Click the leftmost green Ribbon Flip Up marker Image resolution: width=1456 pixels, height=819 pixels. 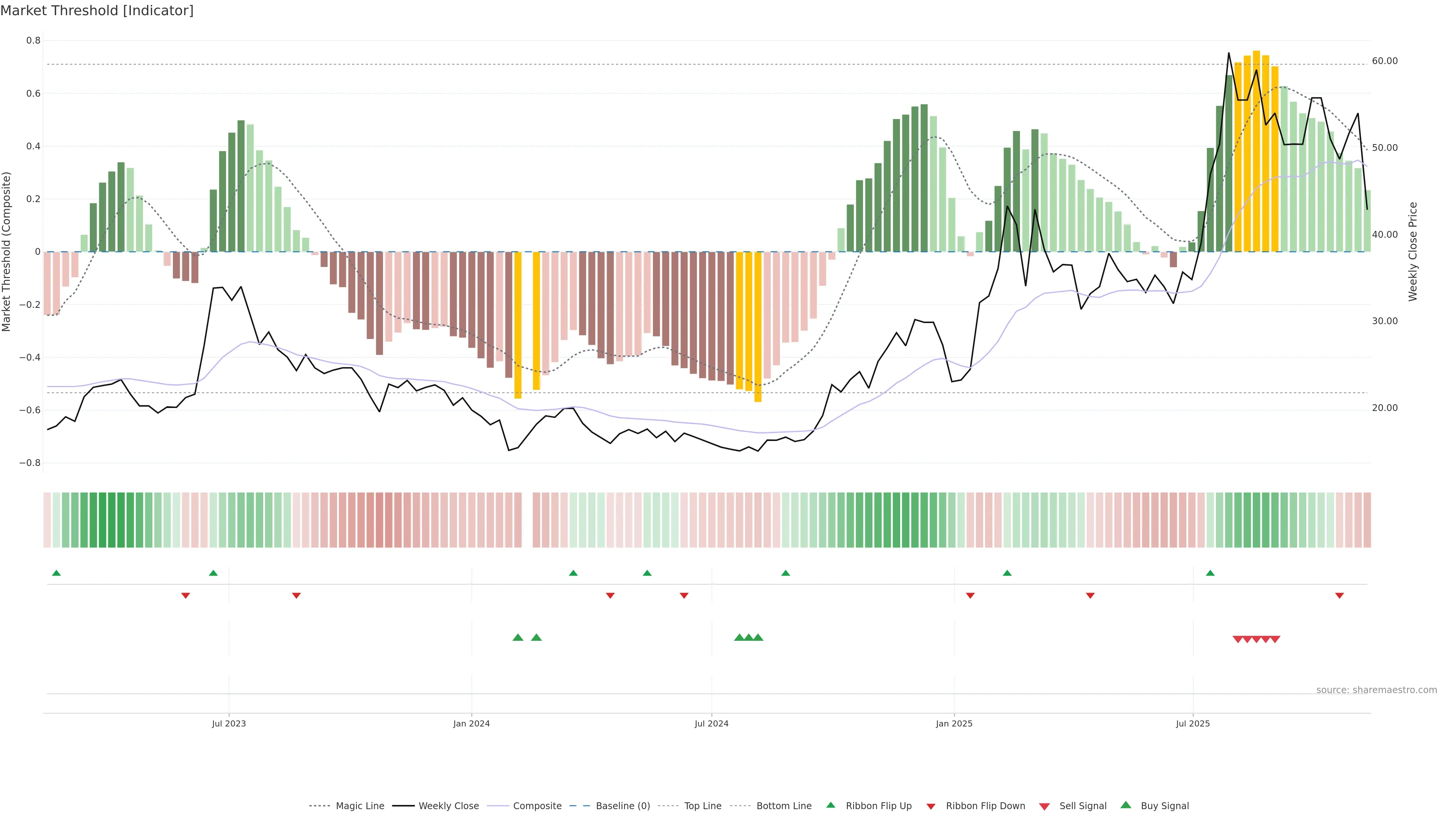56,573
